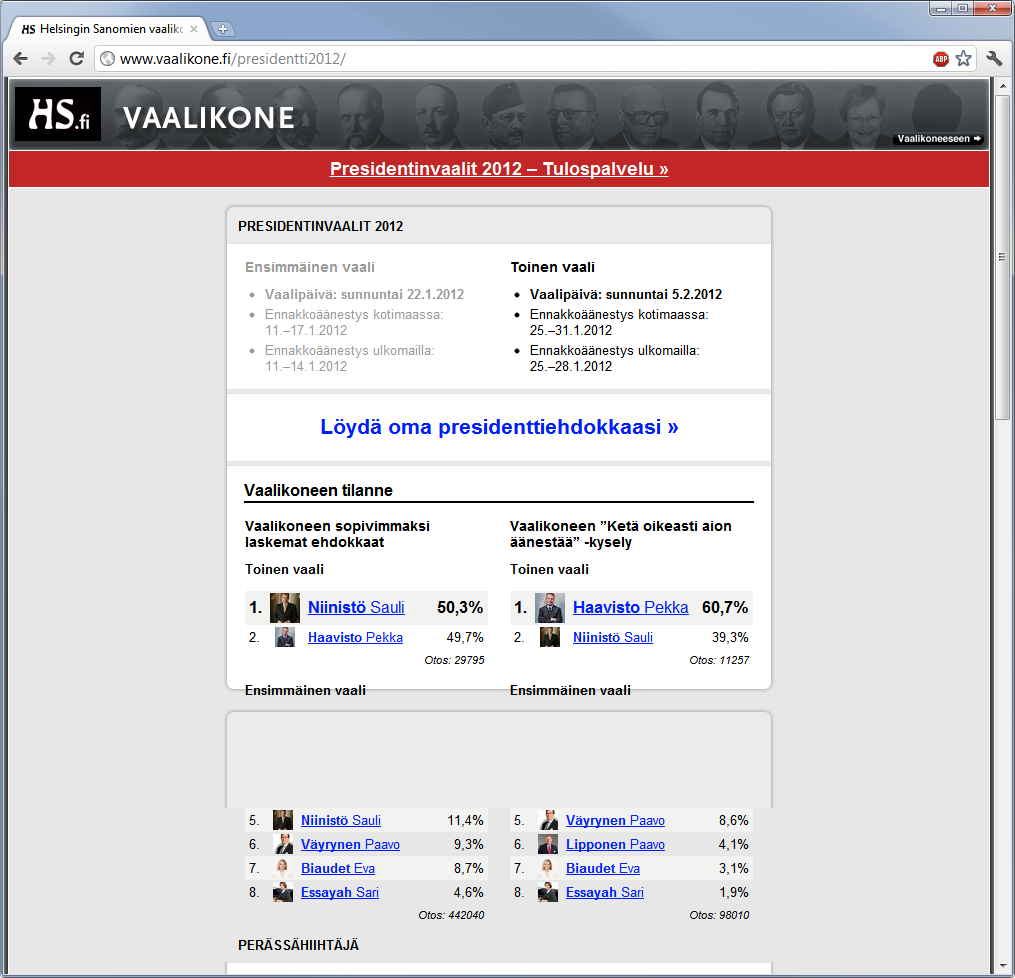Click Niinistö photo beside 39,3%
This screenshot has width=1015, height=978.
tap(550, 638)
